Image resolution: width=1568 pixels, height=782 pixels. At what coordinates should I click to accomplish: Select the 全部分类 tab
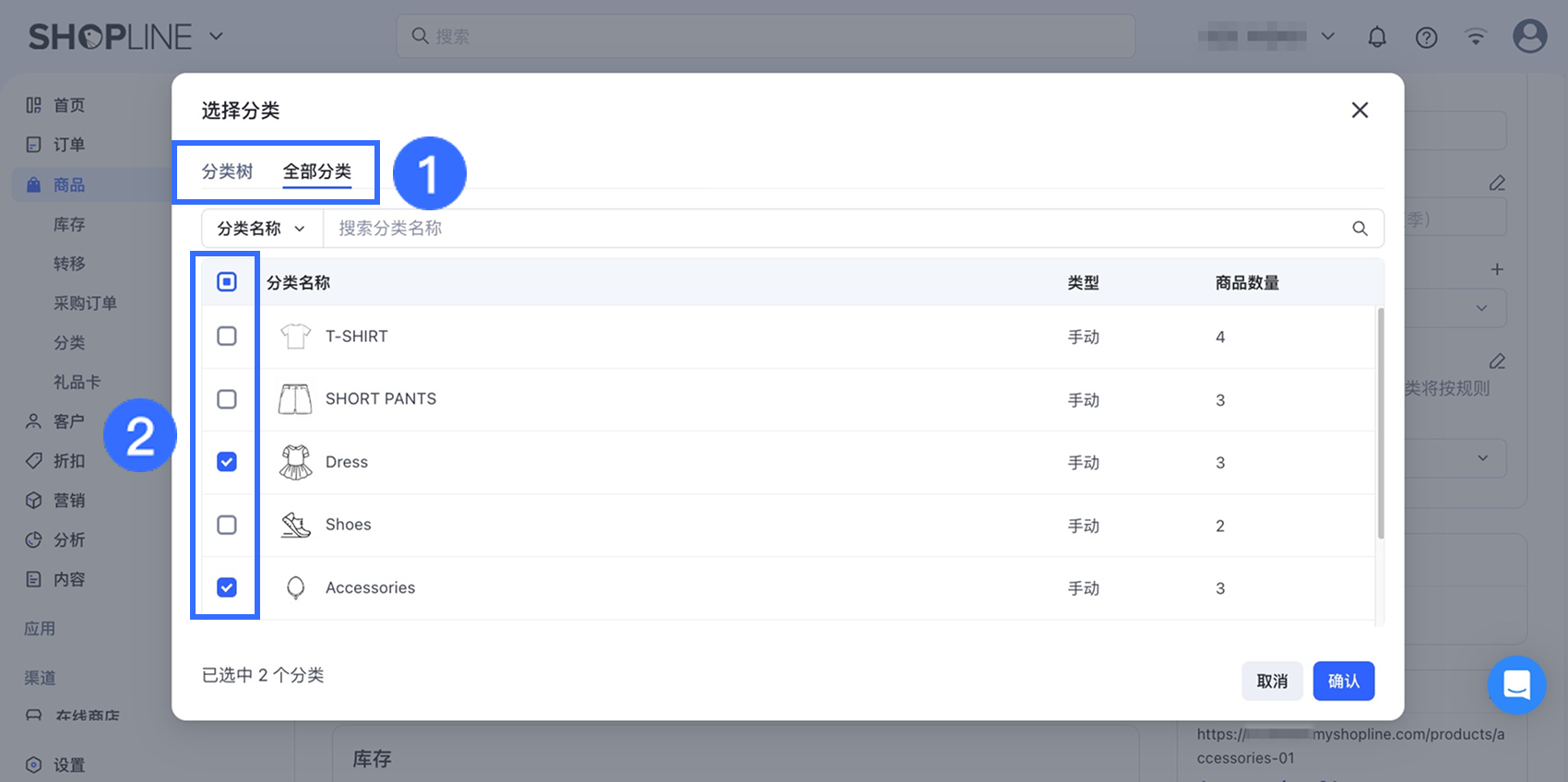(316, 172)
